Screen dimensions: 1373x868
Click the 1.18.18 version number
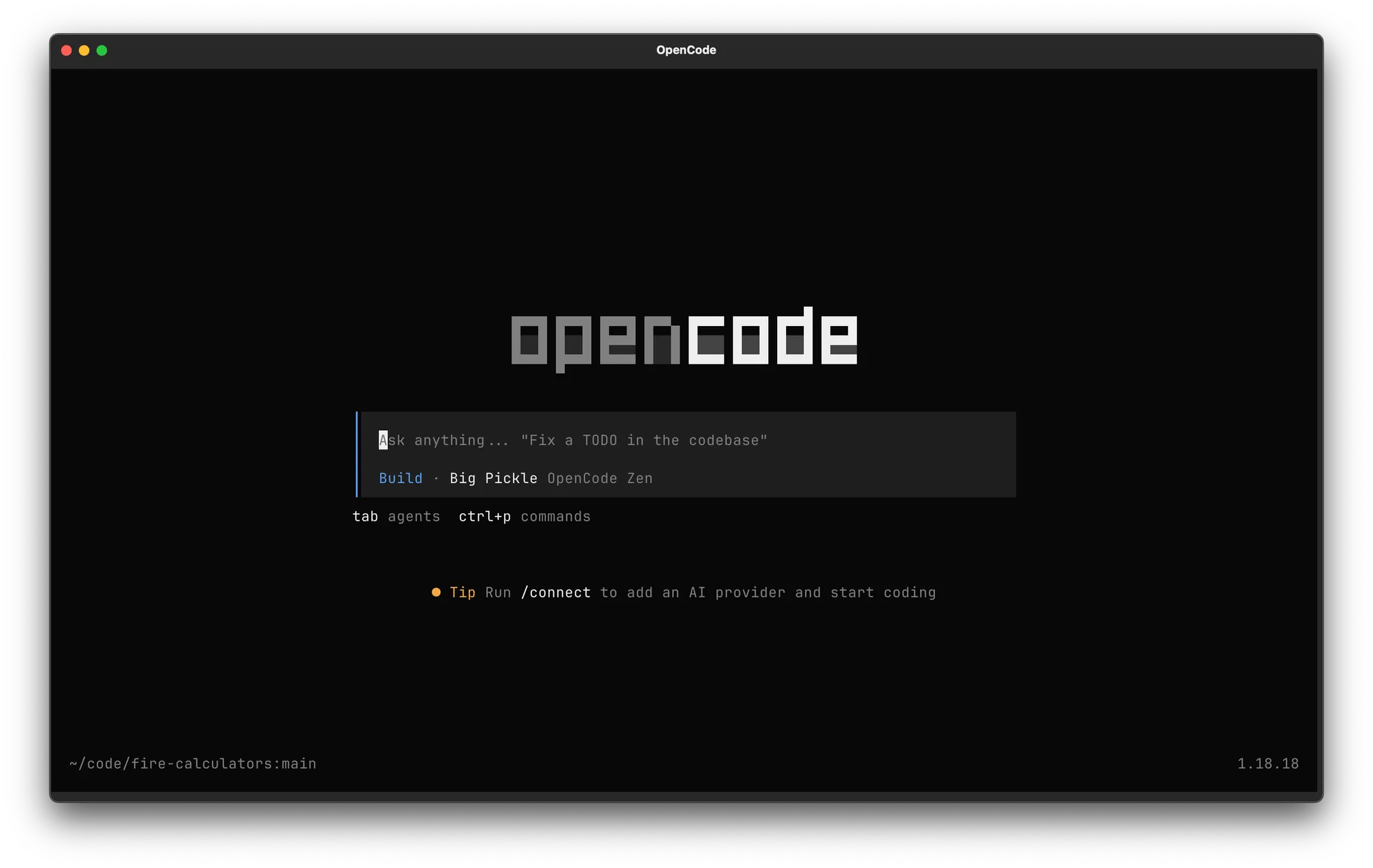click(1268, 764)
